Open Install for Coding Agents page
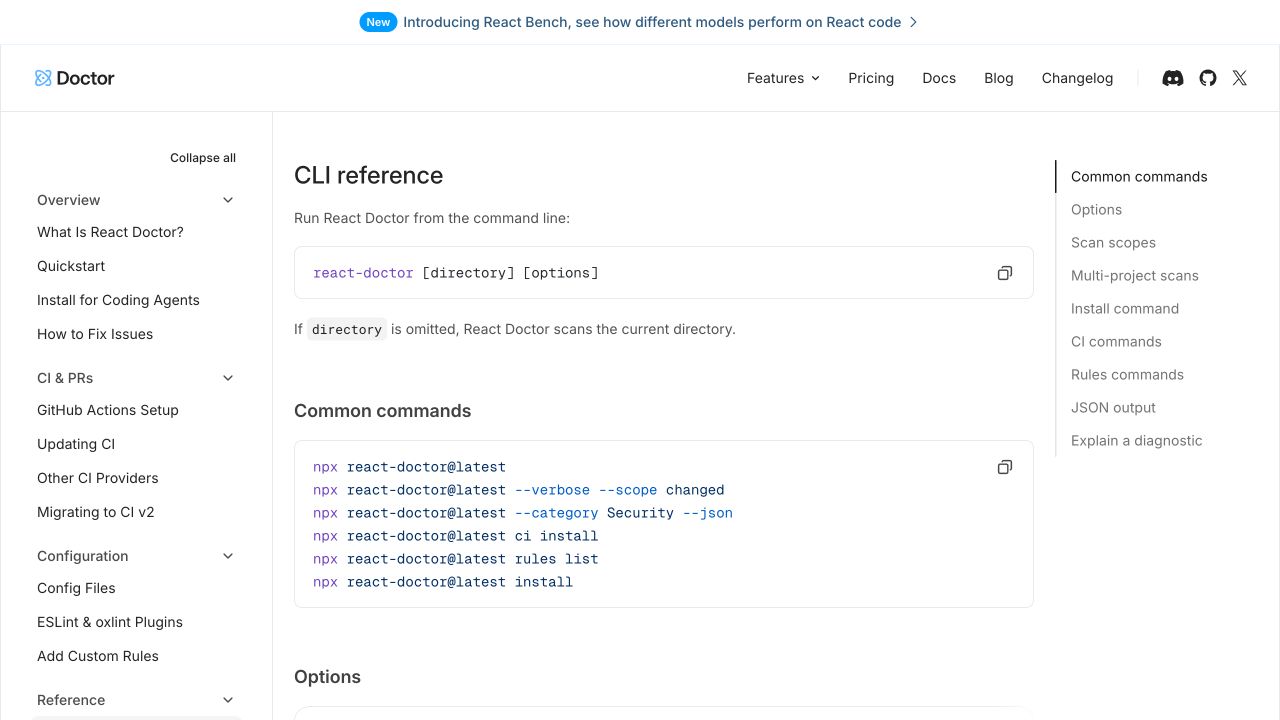 (x=118, y=300)
